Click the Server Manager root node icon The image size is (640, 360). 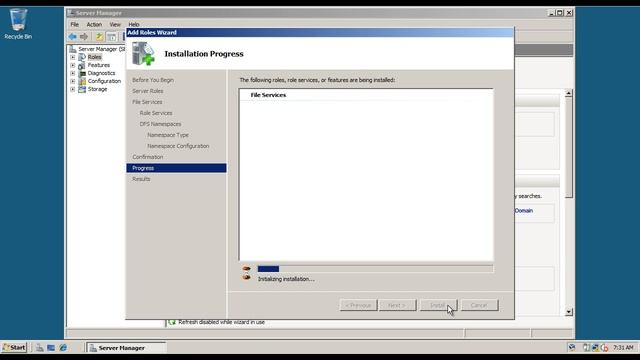(x=73, y=49)
